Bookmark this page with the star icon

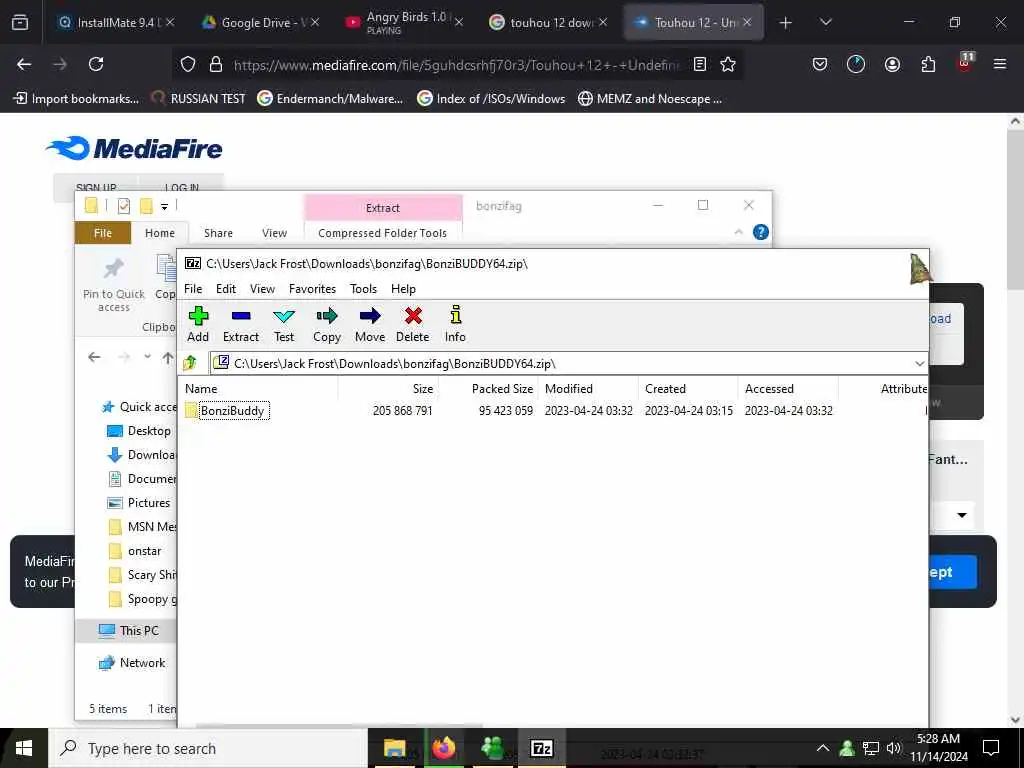[x=728, y=64]
